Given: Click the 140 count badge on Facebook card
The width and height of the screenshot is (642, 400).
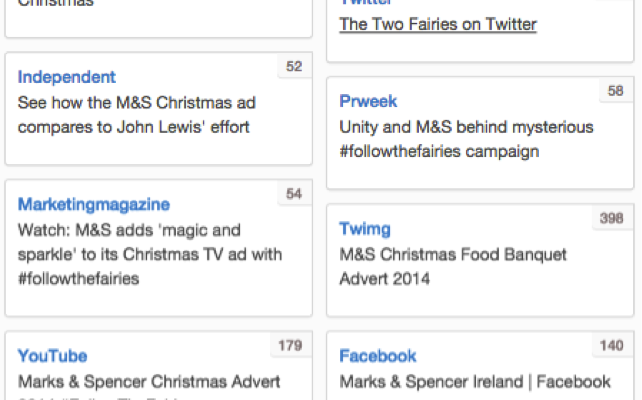Looking at the screenshot, I should (x=611, y=346).
